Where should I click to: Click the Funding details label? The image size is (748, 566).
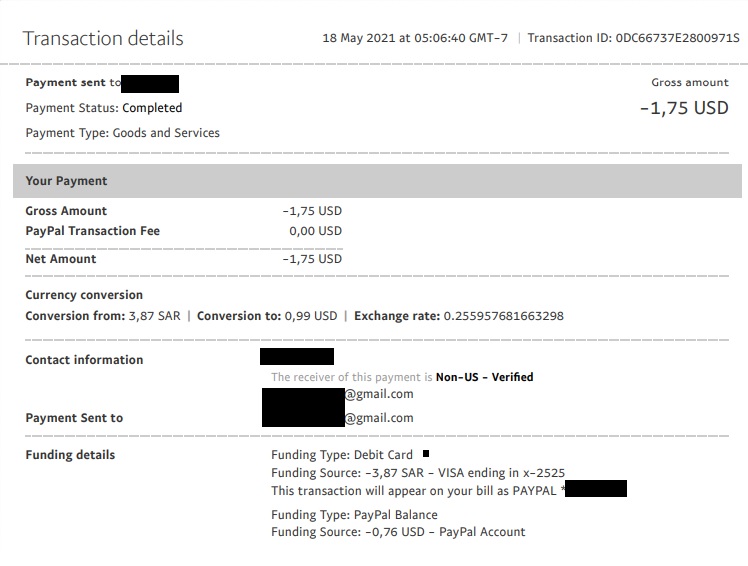point(70,455)
